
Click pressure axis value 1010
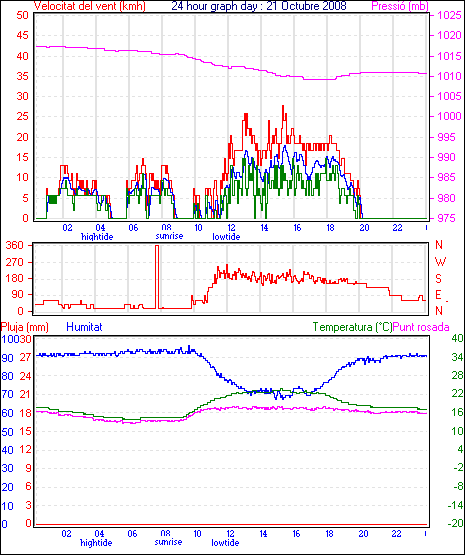click(x=449, y=76)
